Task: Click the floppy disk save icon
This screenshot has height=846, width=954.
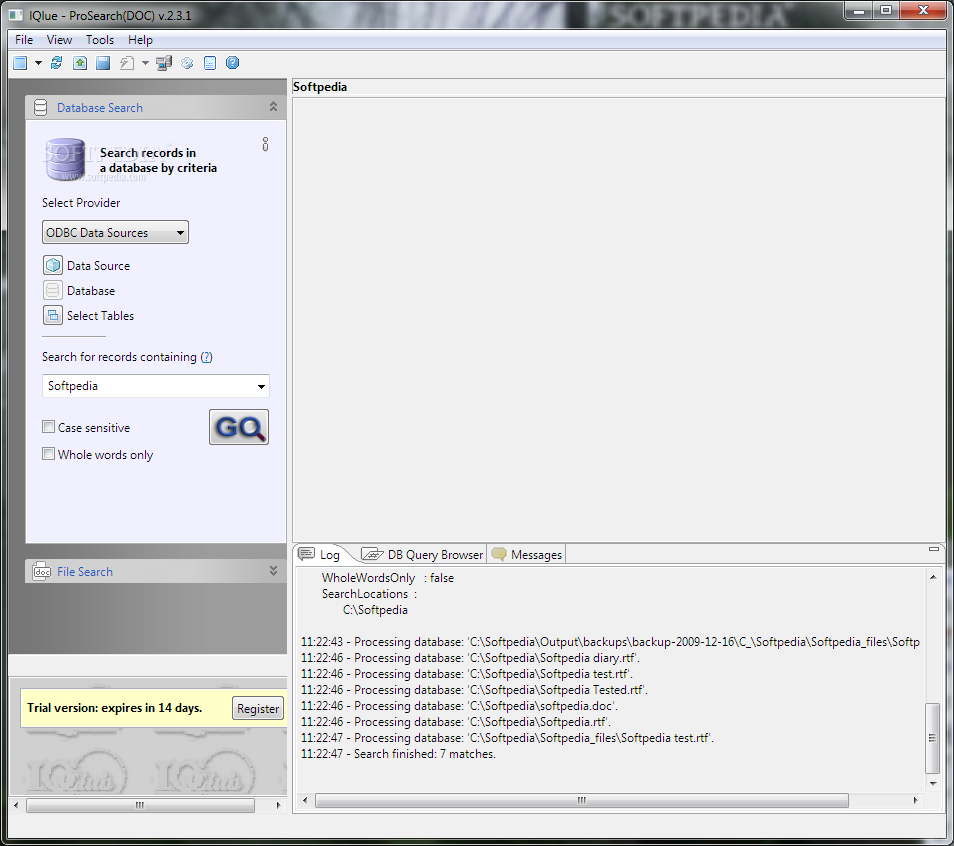Action: point(103,63)
